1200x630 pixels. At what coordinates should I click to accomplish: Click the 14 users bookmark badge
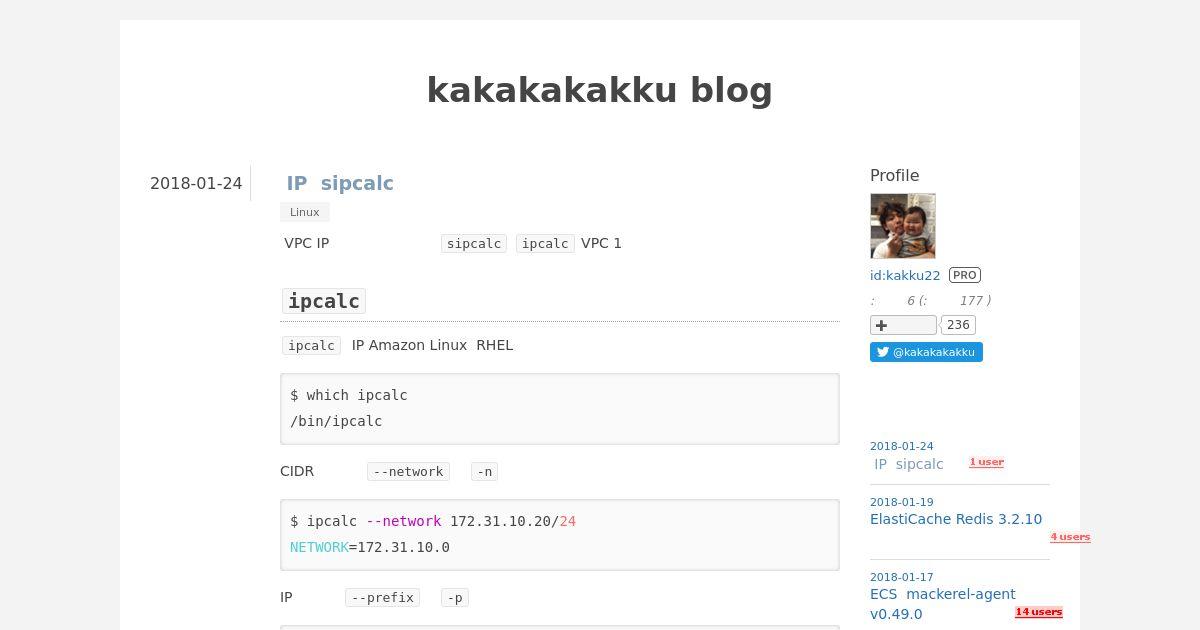click(x=1039, y=612)
